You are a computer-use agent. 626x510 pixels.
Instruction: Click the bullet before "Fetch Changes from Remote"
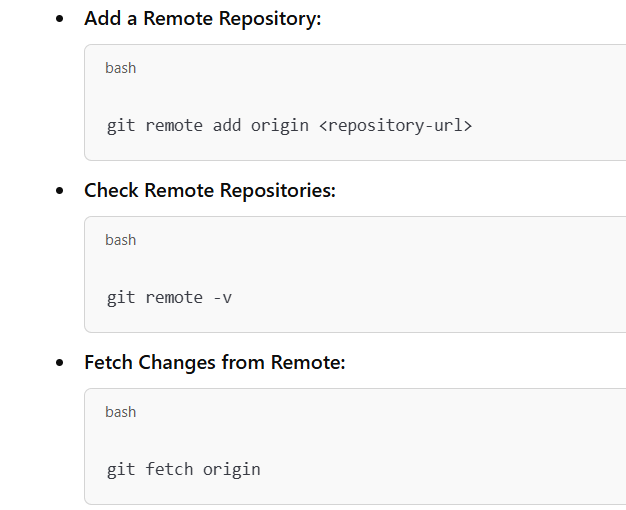click(62, 364)
